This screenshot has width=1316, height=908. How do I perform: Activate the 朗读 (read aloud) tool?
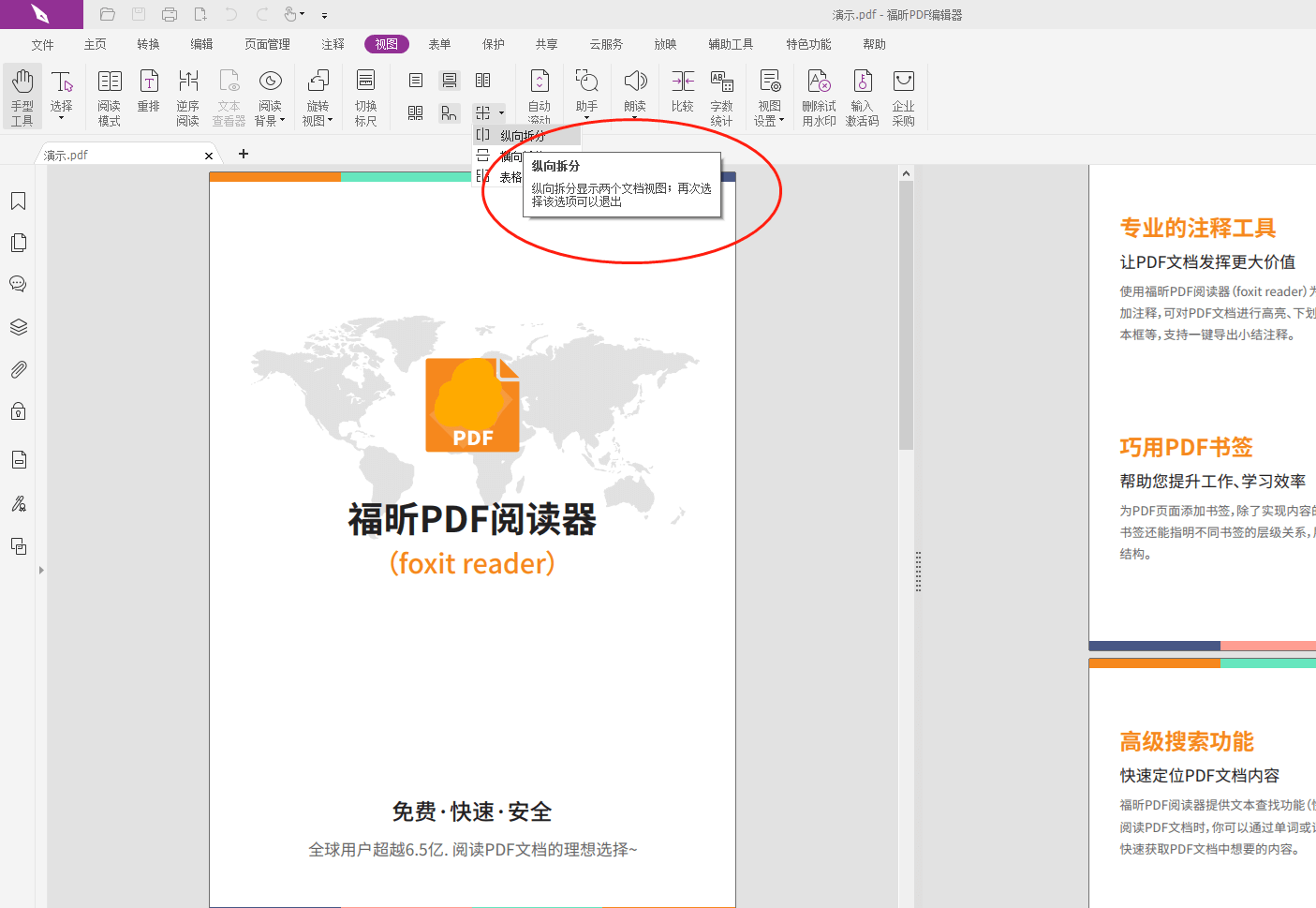635,94
